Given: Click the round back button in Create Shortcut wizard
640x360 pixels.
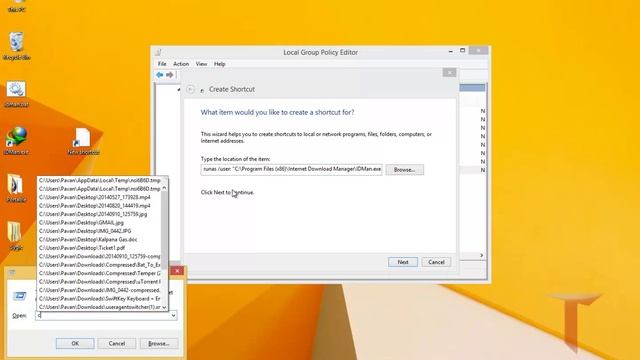Looking at the screenshot, I should (x=190, y=89).
